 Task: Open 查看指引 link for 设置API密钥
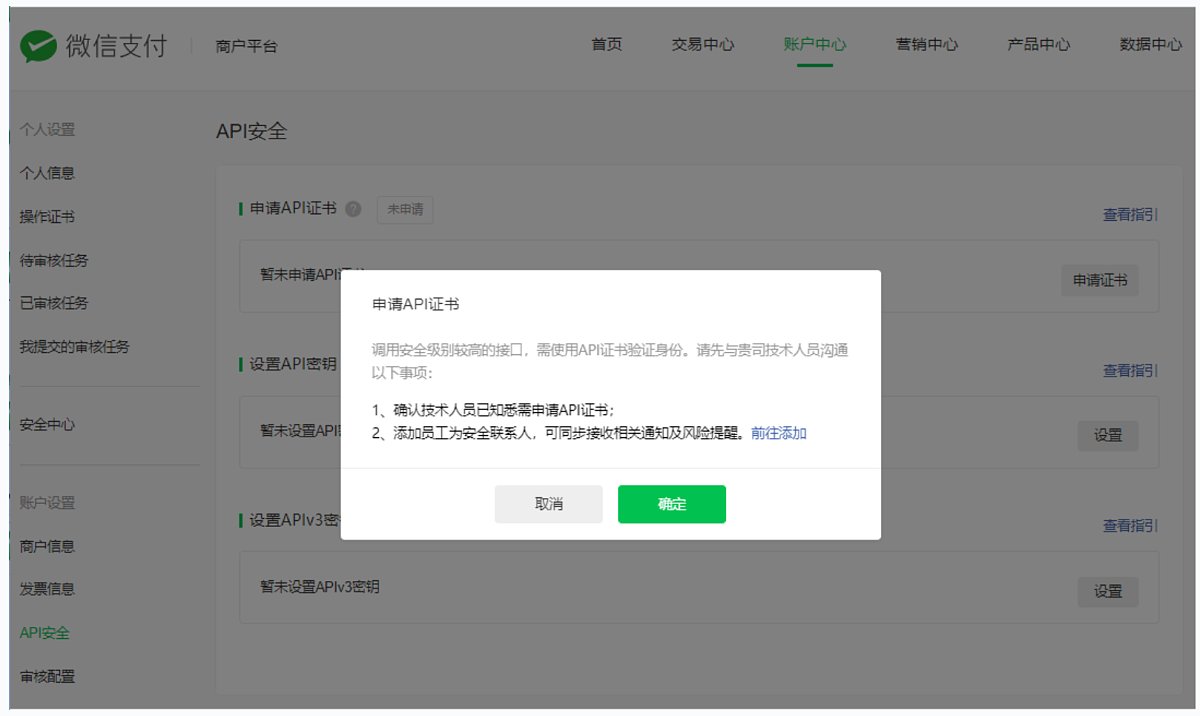pyautogui.click(x=1130, y=371)
